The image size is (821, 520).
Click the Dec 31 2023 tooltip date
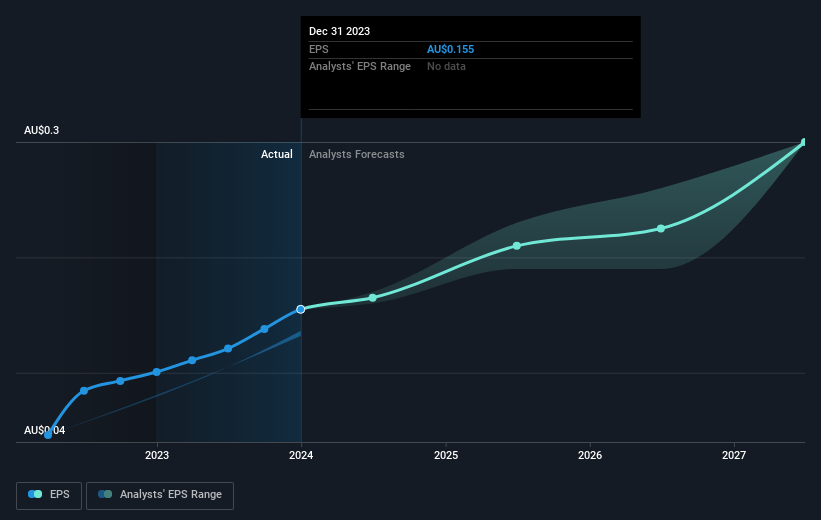(x=339, y=31)
